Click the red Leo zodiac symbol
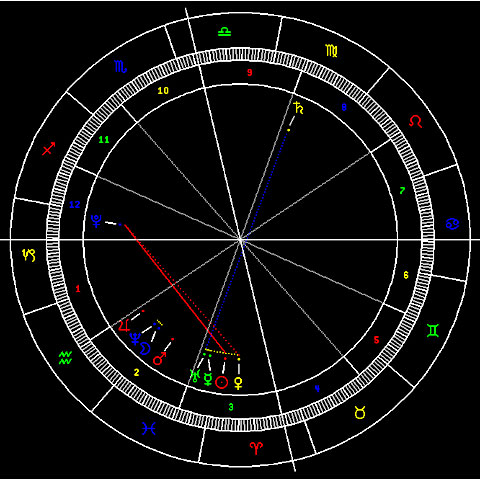 coord(416,121)
